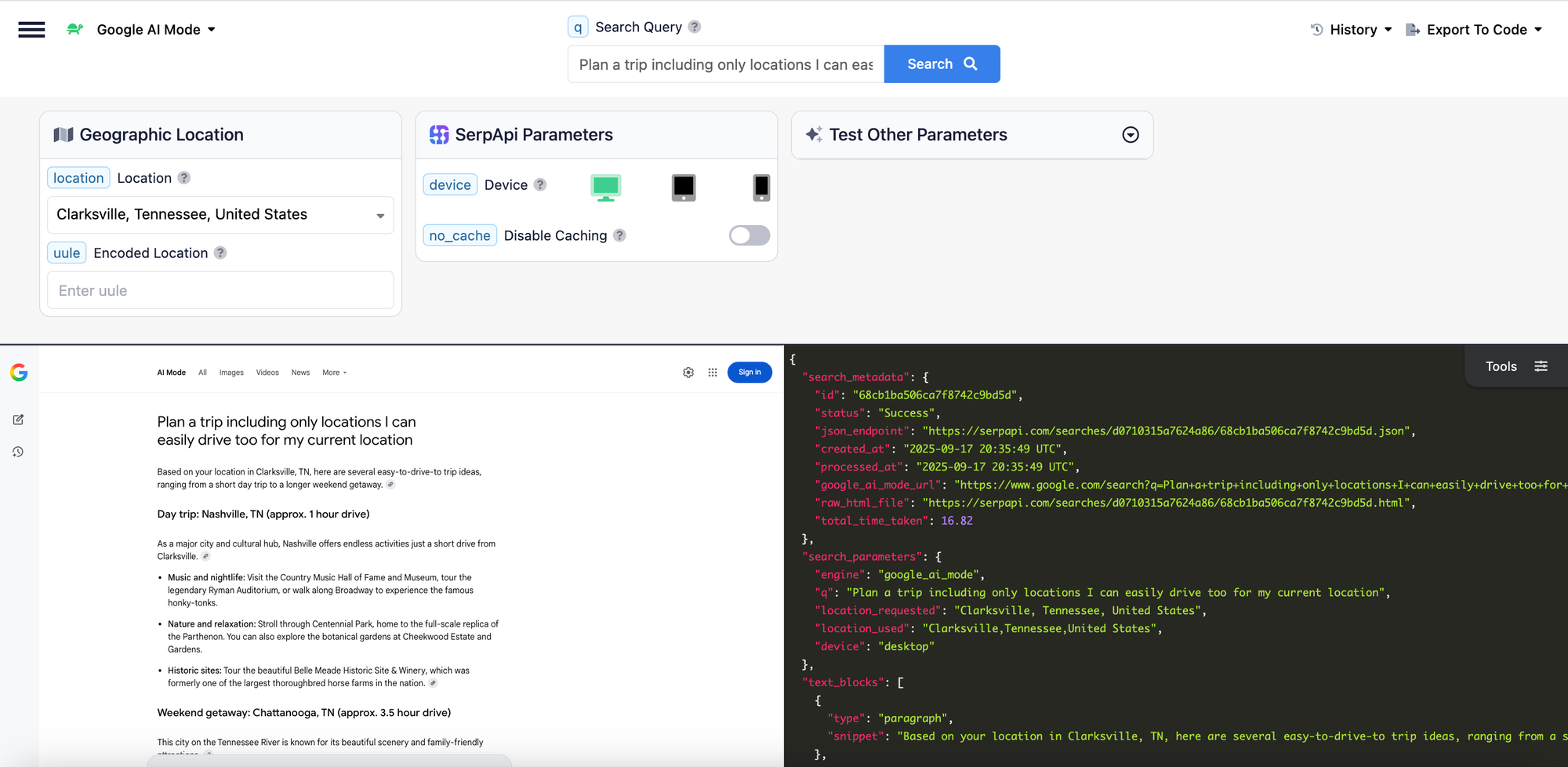Click the "search_metadata" JSON key
The image size is (1568, 767).
click(x=856, y=377)
